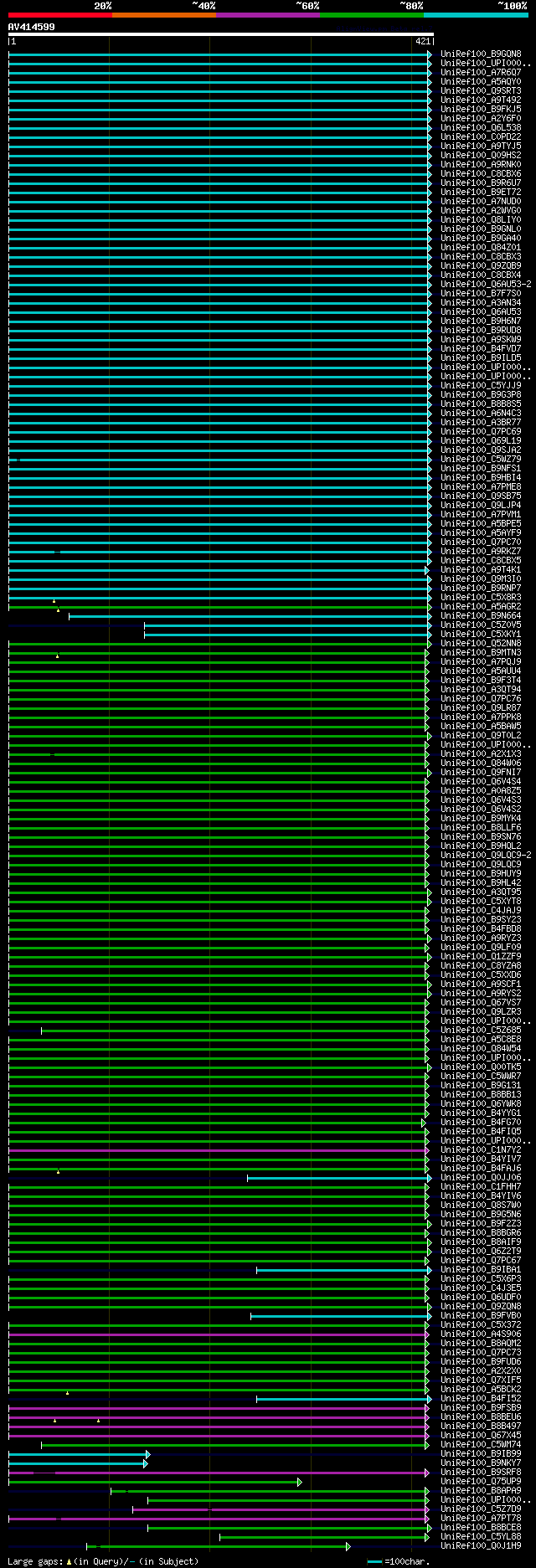Select hit label UniRef100_B9IBA1
The height and width of the screenshot is (1568, 536).
(481, 1270)
